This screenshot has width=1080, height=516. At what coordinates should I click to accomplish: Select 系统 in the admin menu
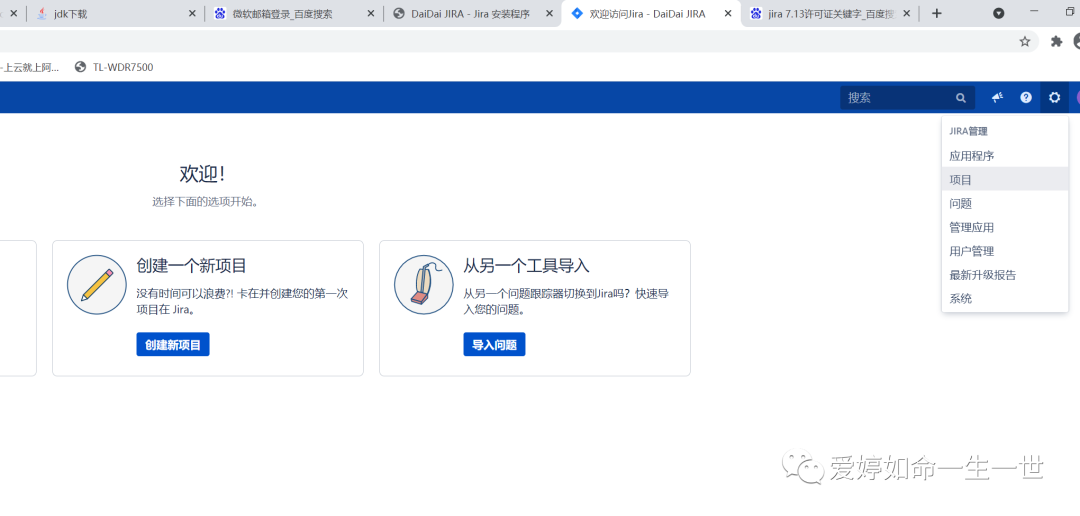point(1005,299)
